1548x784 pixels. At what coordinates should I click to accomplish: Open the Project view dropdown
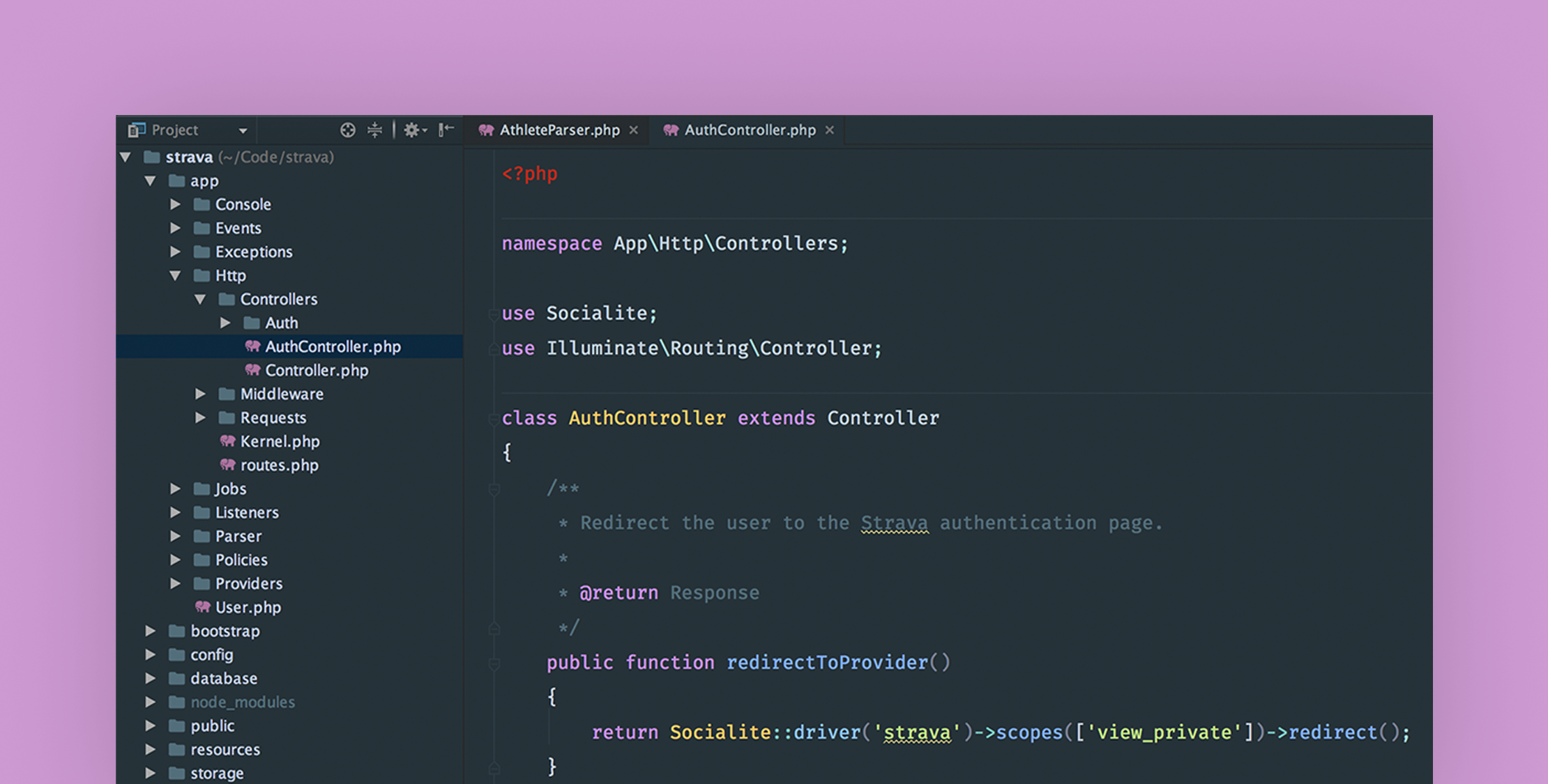pos(243,131)
